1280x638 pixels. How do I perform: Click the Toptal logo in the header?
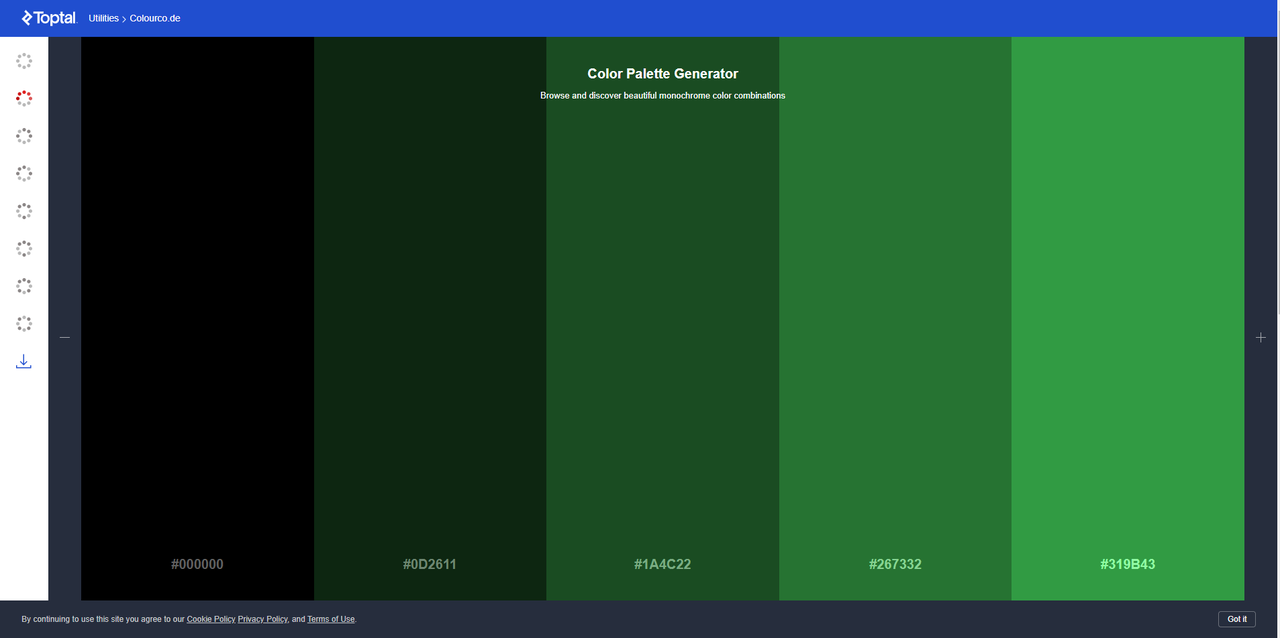tap(49, 18)
